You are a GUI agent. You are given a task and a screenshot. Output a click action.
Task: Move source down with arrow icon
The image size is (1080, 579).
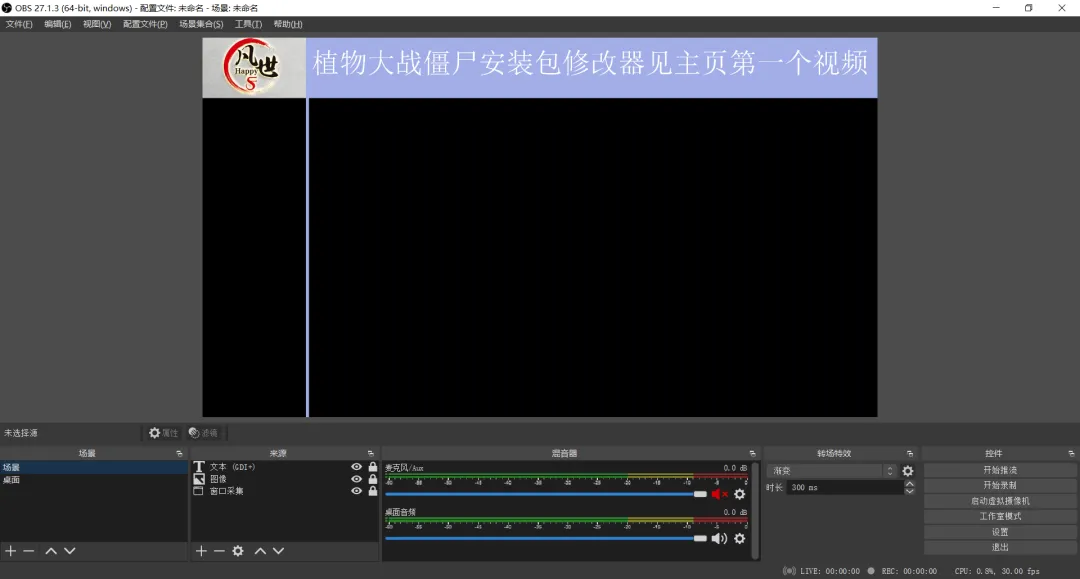coord(278,551)
